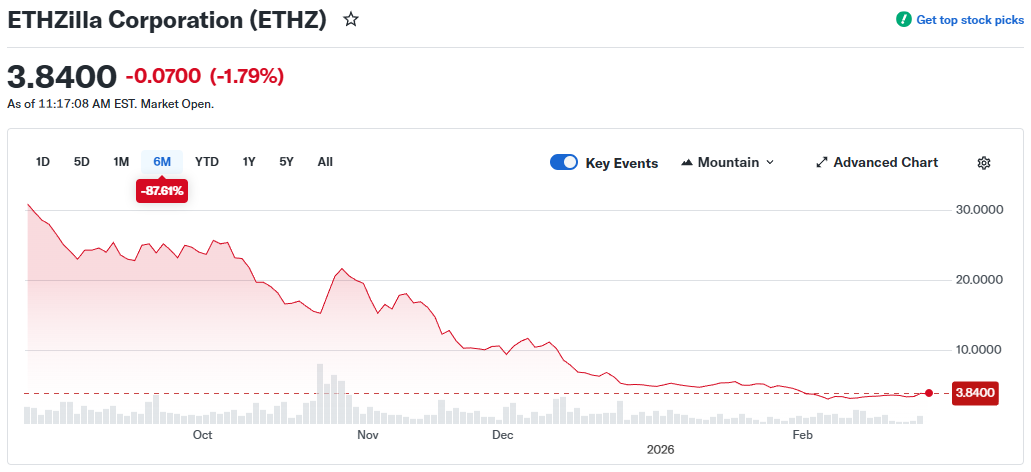The width and height of the screenshot is (1031, 472).
Task: Select the 1M time range
Action: click(x=121, y=162)
